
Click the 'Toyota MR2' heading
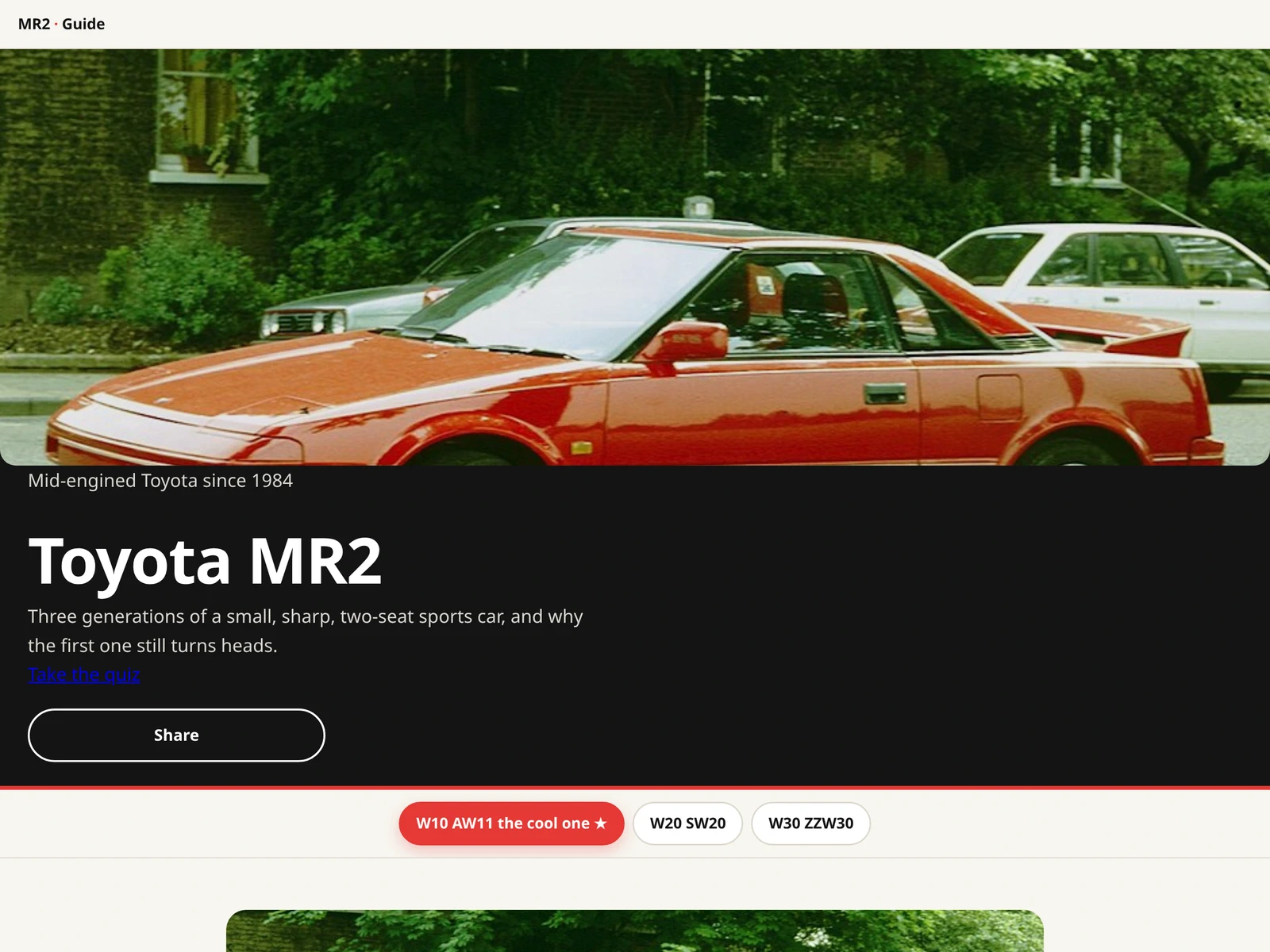pyautogui.click(x=205, y=561)
